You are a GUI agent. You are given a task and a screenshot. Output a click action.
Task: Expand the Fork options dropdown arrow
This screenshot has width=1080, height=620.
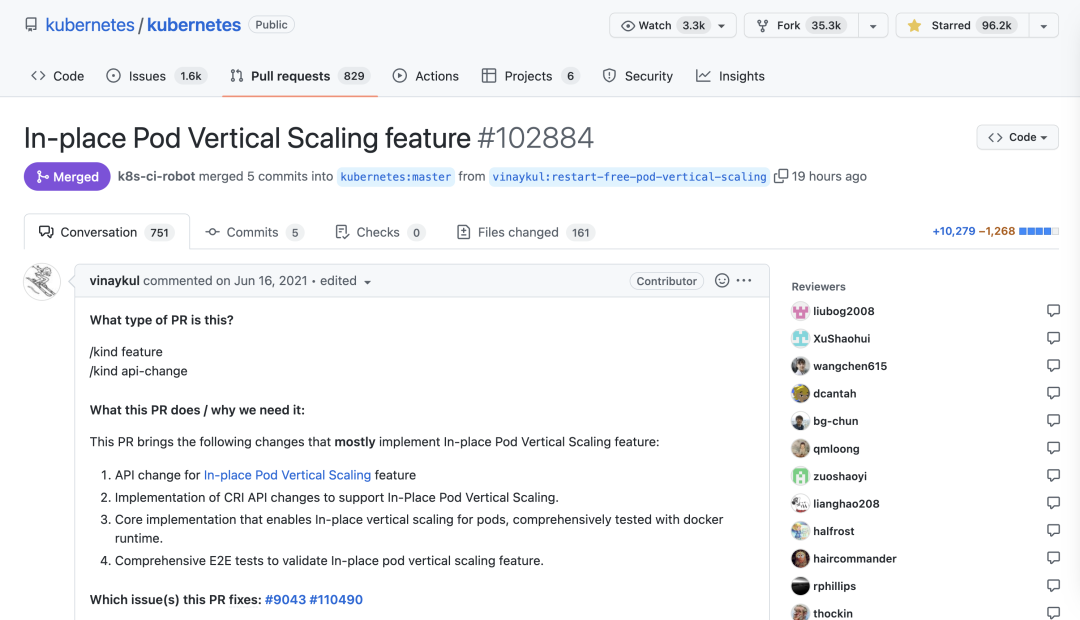(x=873, y=25)
